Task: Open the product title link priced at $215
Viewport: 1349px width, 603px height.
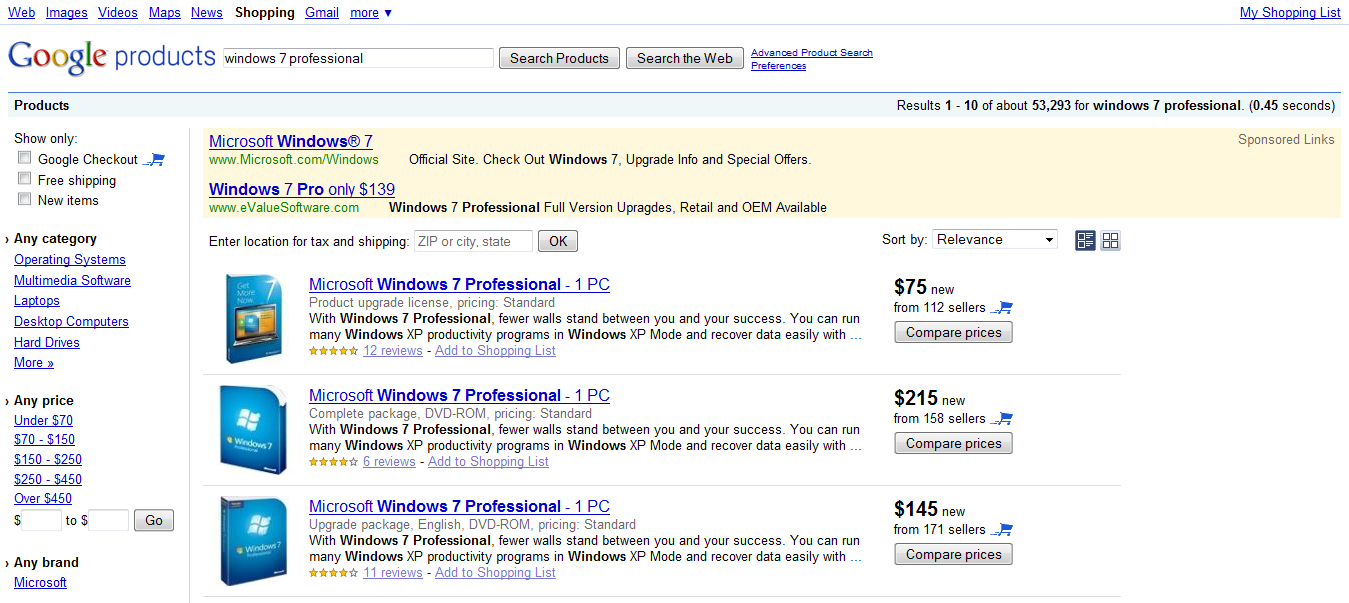Action: (459, 396)
